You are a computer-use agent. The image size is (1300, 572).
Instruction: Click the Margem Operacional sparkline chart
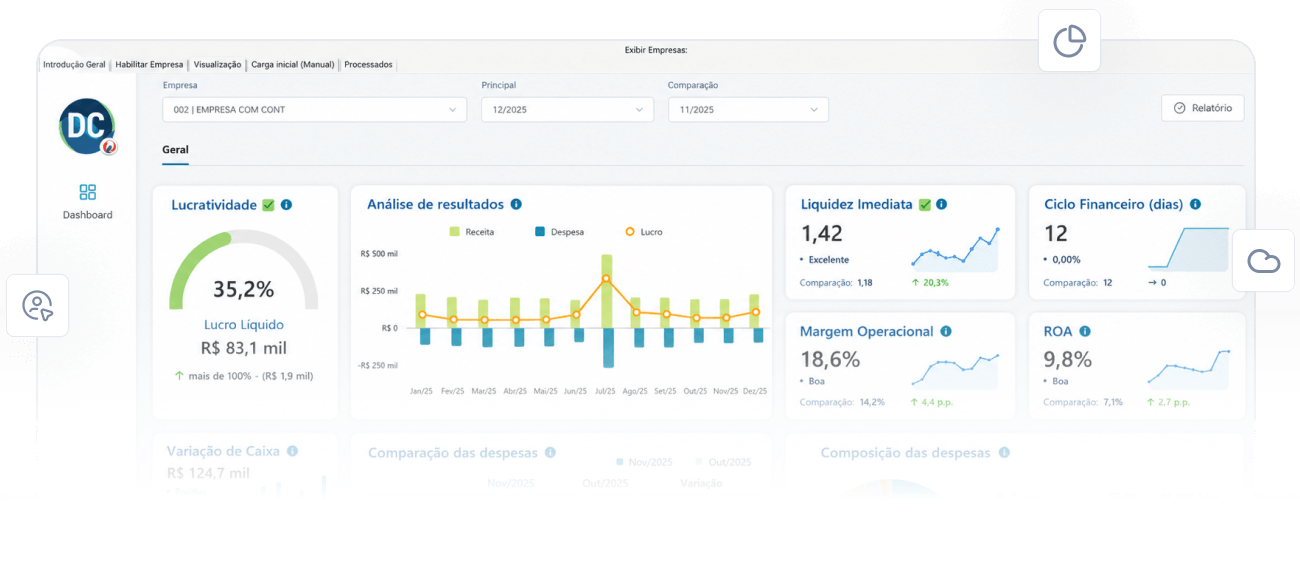(955, 371)
